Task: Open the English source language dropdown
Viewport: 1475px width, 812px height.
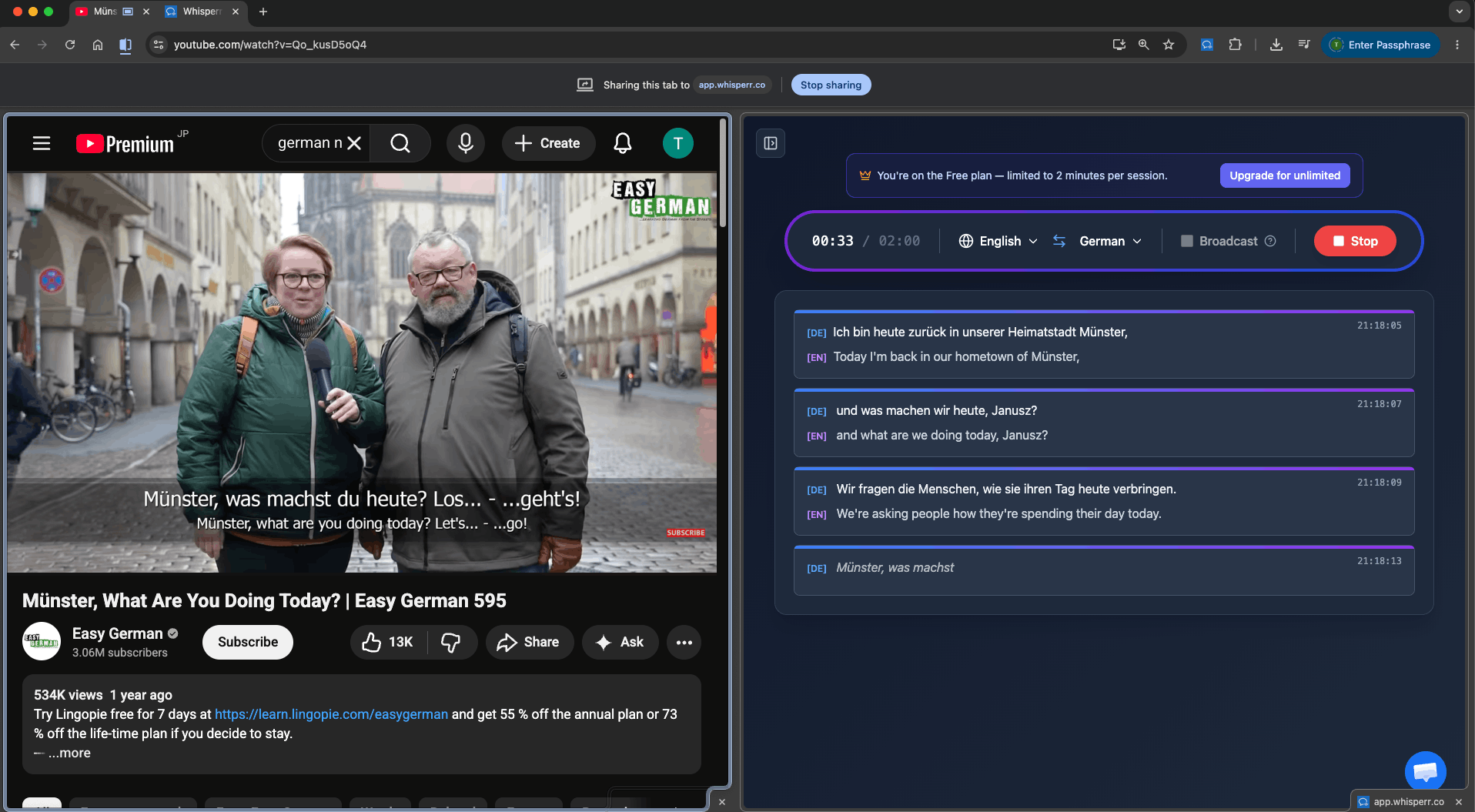Action: [998, 241]
